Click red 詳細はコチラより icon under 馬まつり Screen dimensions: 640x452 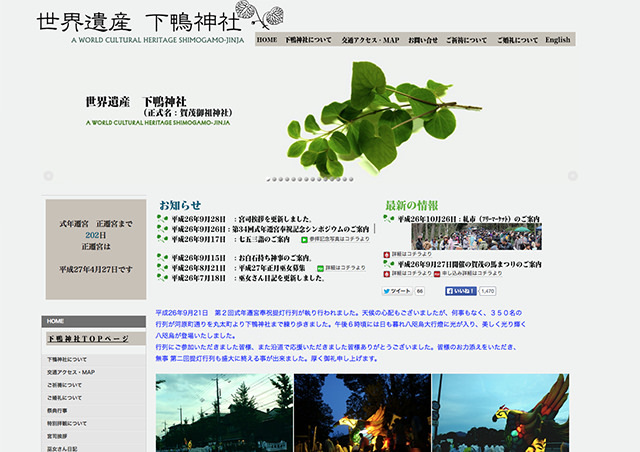(407, 273)
